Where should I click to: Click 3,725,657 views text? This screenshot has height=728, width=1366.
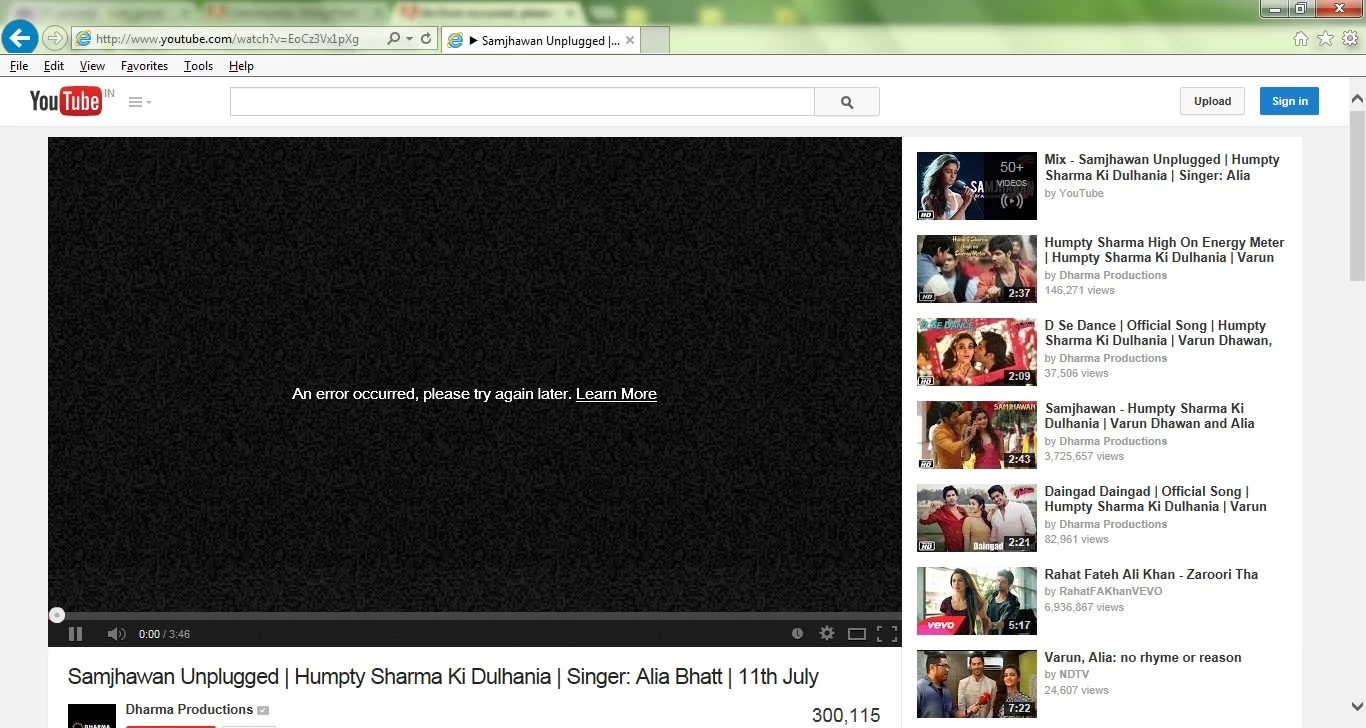(x=1084, y=456)
